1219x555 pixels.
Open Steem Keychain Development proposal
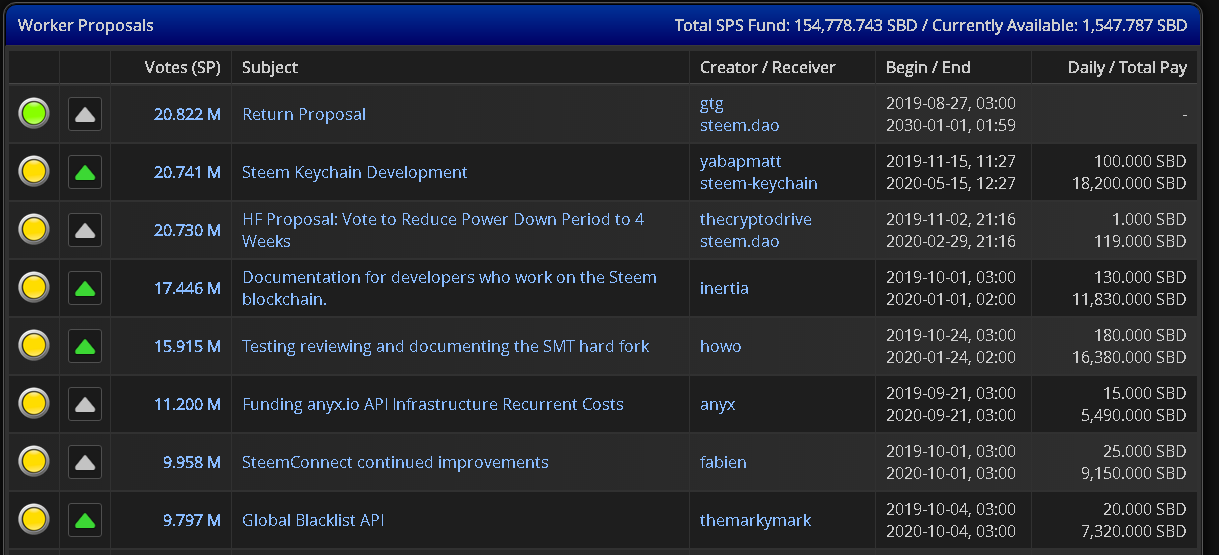pyautogui.click(x=355, y=172)
